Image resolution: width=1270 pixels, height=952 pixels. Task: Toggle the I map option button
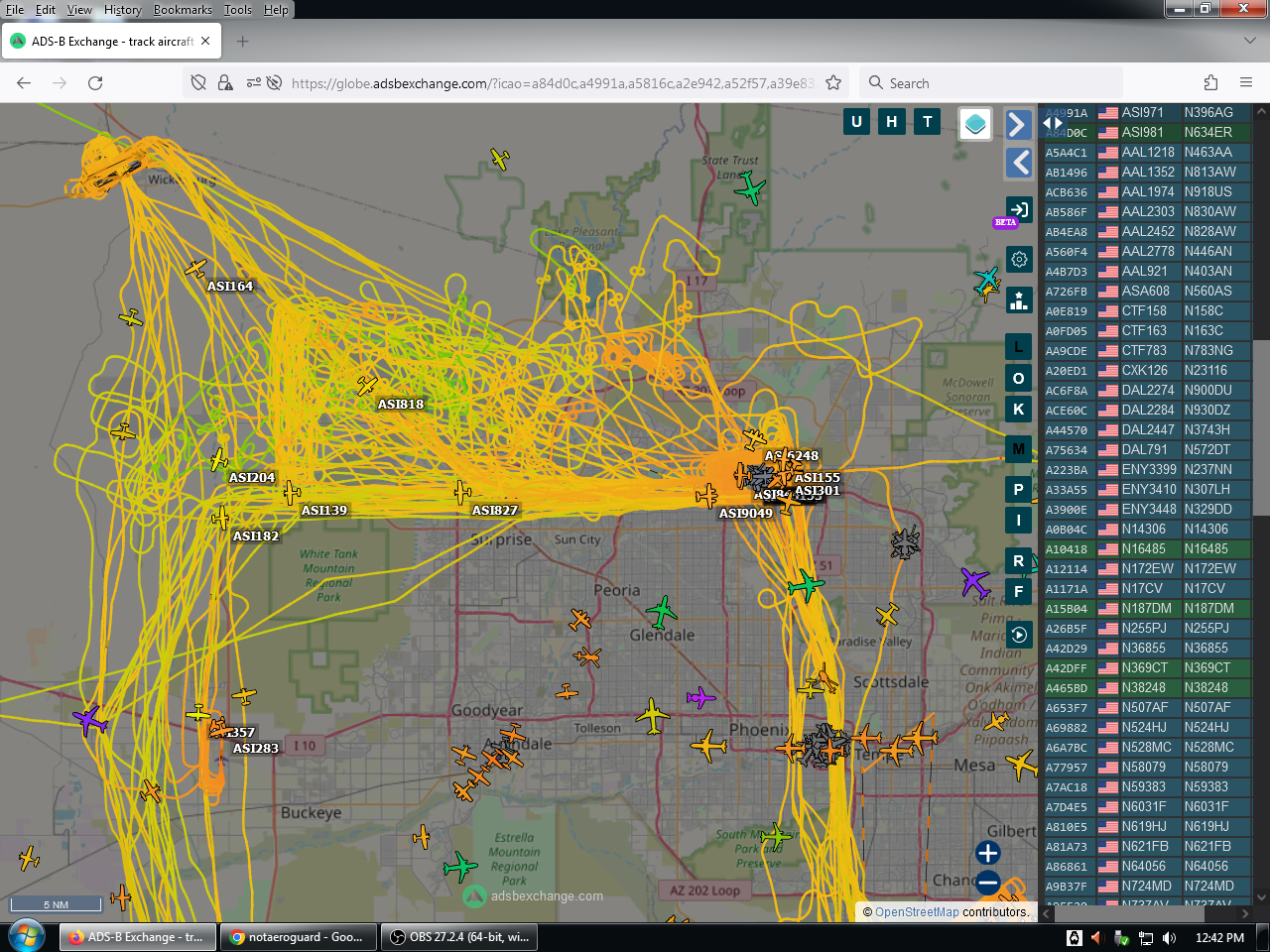click(1019, 520)
